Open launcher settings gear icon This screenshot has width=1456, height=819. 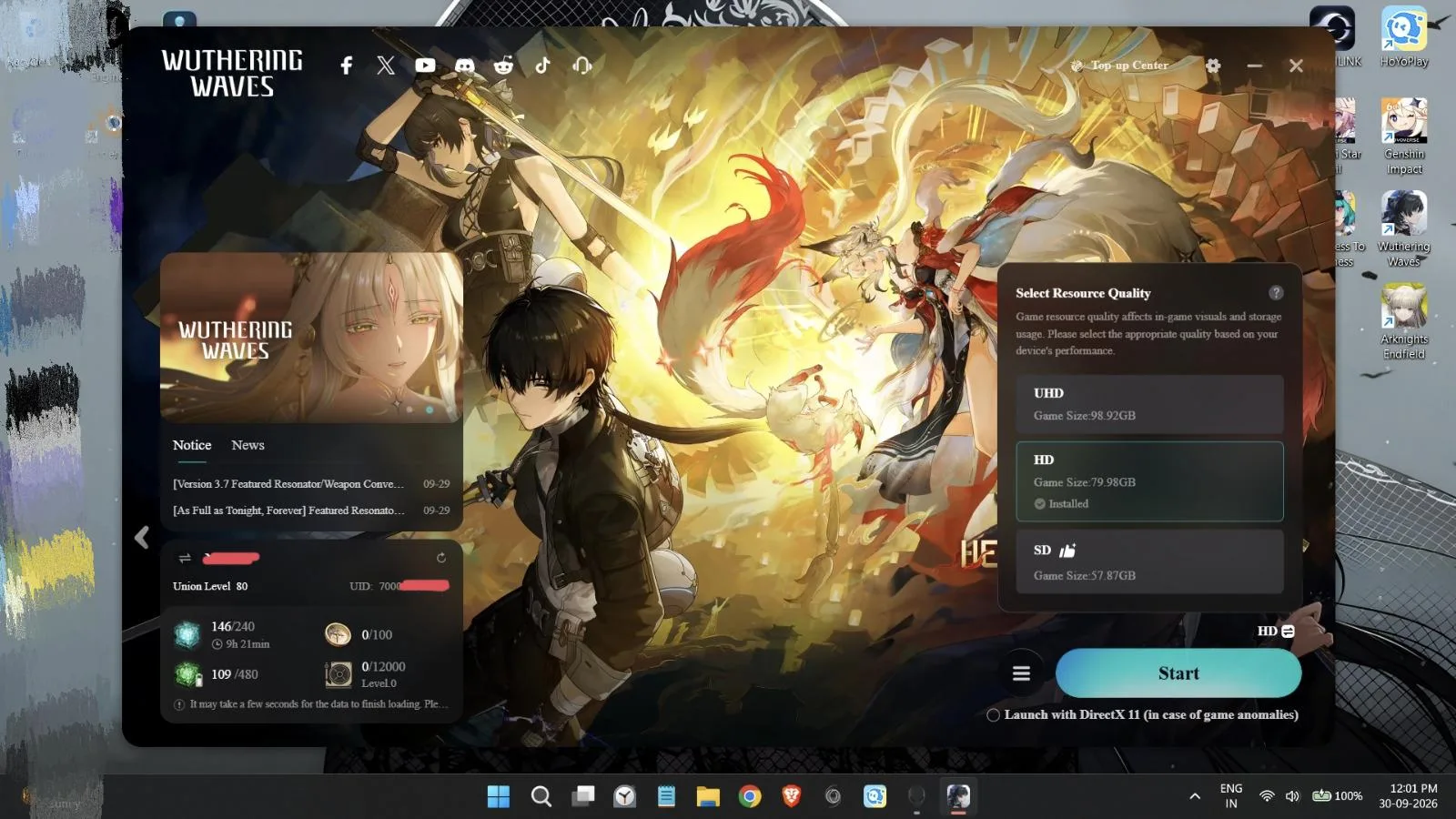pos(1213,66)
